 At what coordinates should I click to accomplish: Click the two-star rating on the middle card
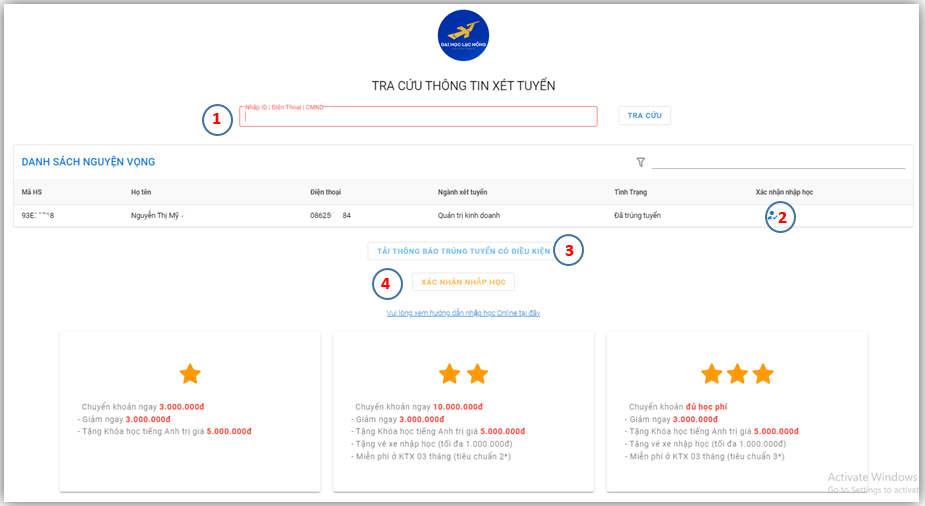coord(463,374)
